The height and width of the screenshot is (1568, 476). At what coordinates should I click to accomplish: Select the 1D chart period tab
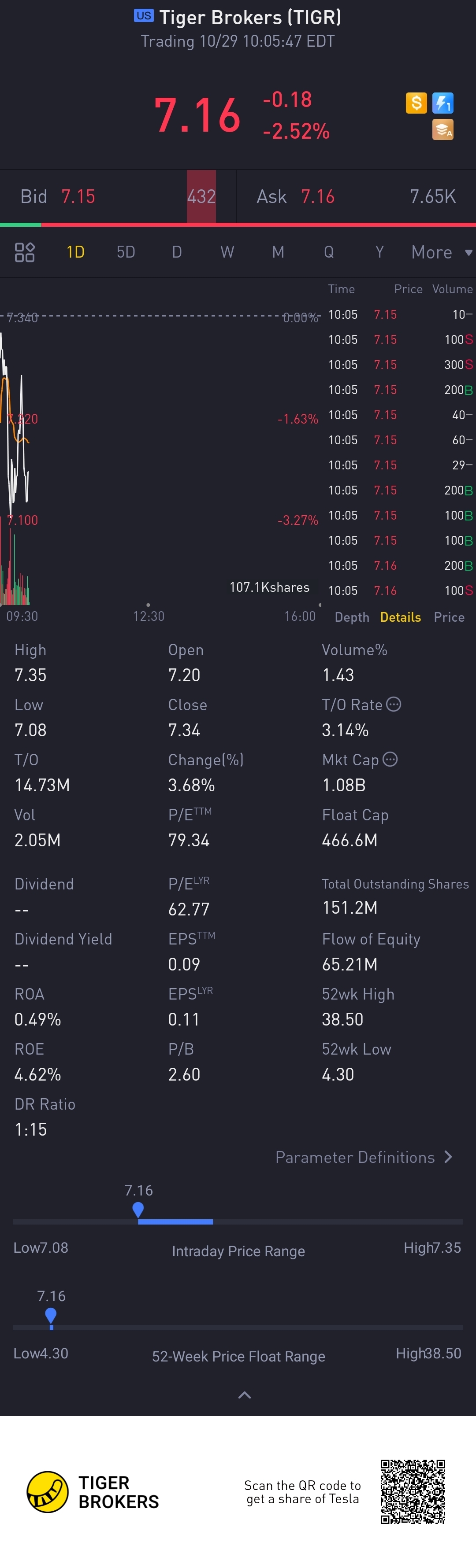pos(75,252)
